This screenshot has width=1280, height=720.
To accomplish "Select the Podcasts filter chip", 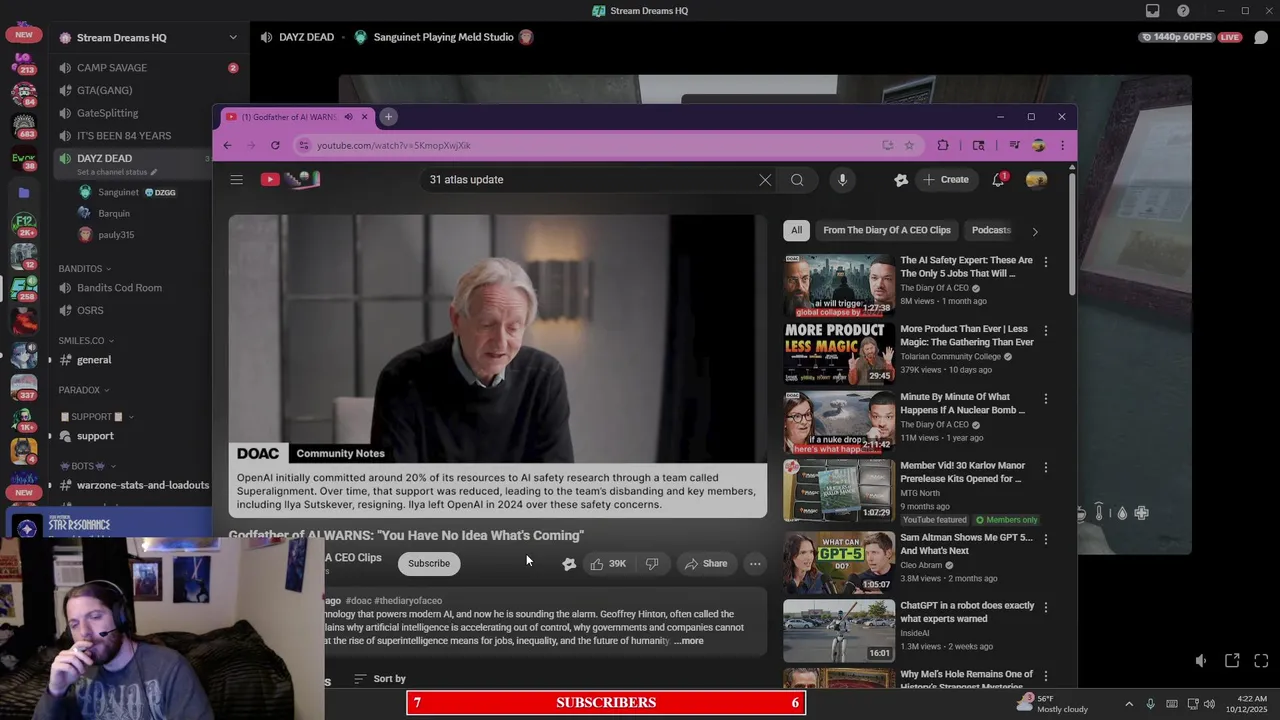I will [x=991, y=230].
